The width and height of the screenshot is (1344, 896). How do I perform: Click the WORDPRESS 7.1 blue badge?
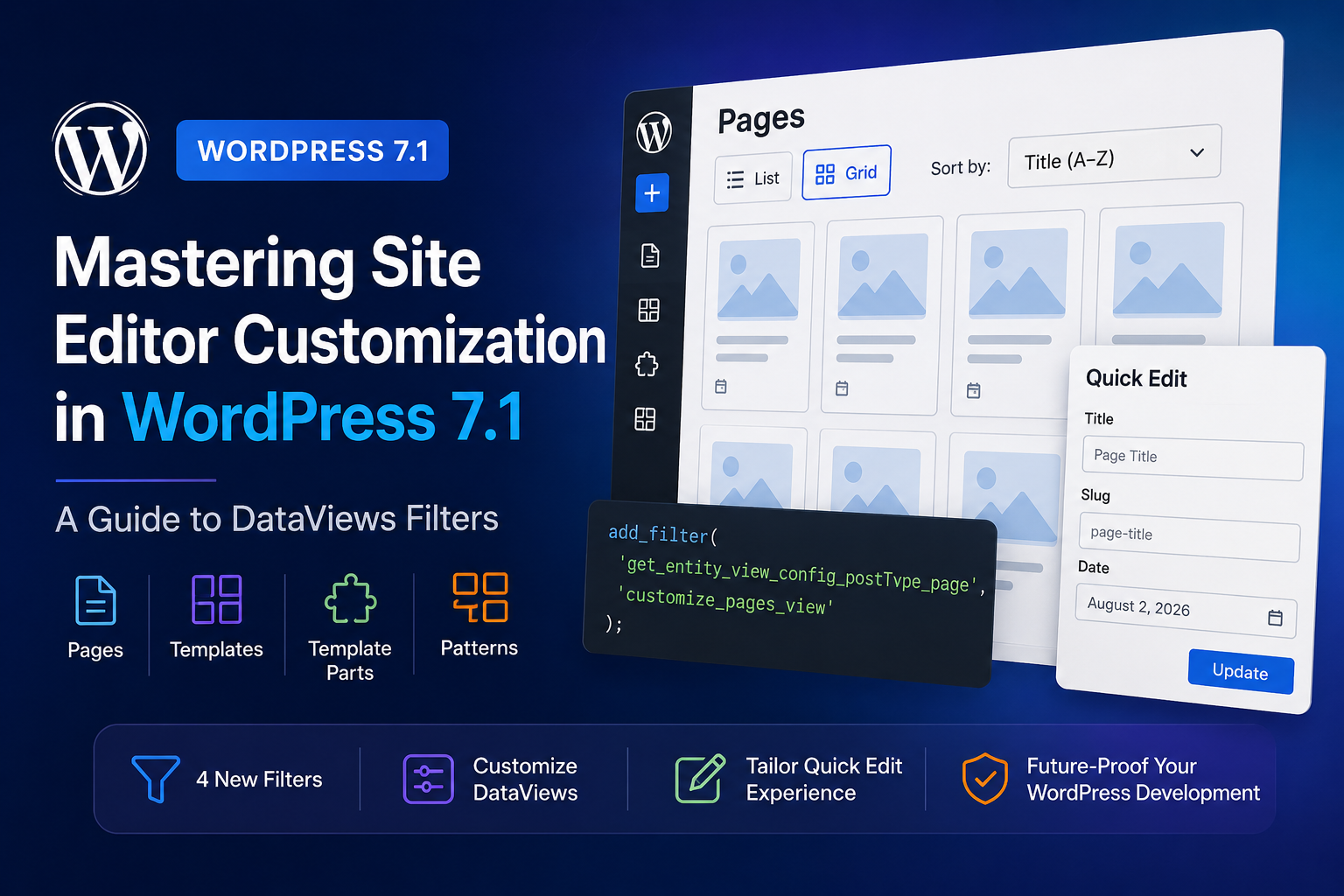click(x=312, y=150)
